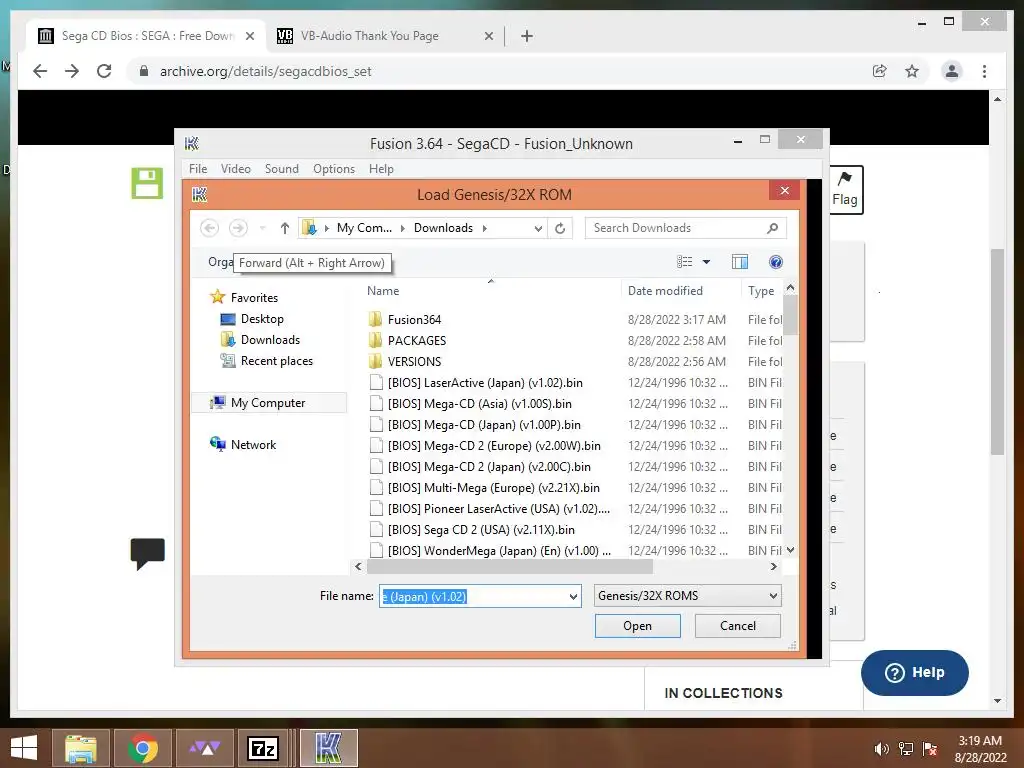Go forward in Chrome browser
The height and width of the screenshot is (768, 1024).
pos(72,71)
